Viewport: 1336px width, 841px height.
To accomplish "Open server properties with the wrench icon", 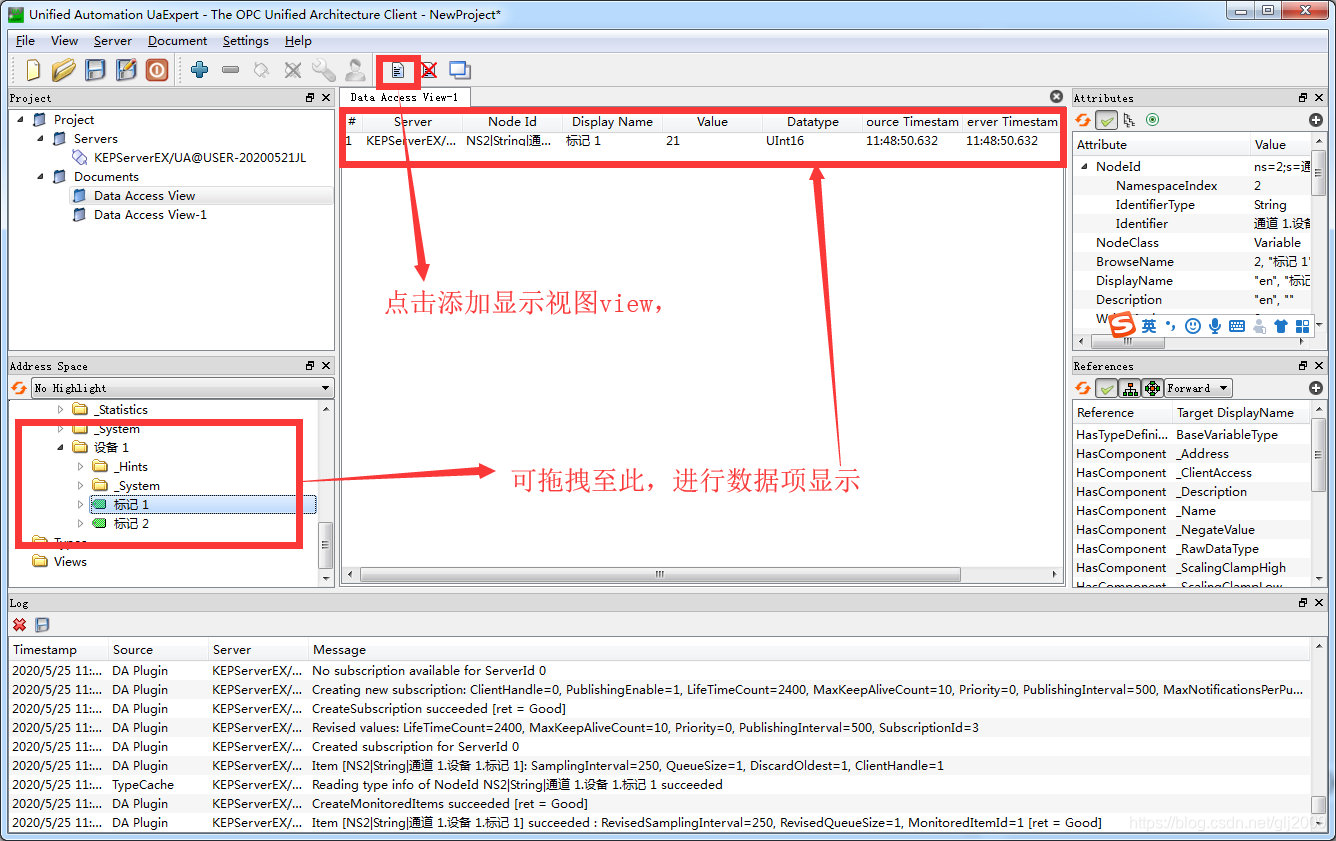I will [x=323, y=70].
